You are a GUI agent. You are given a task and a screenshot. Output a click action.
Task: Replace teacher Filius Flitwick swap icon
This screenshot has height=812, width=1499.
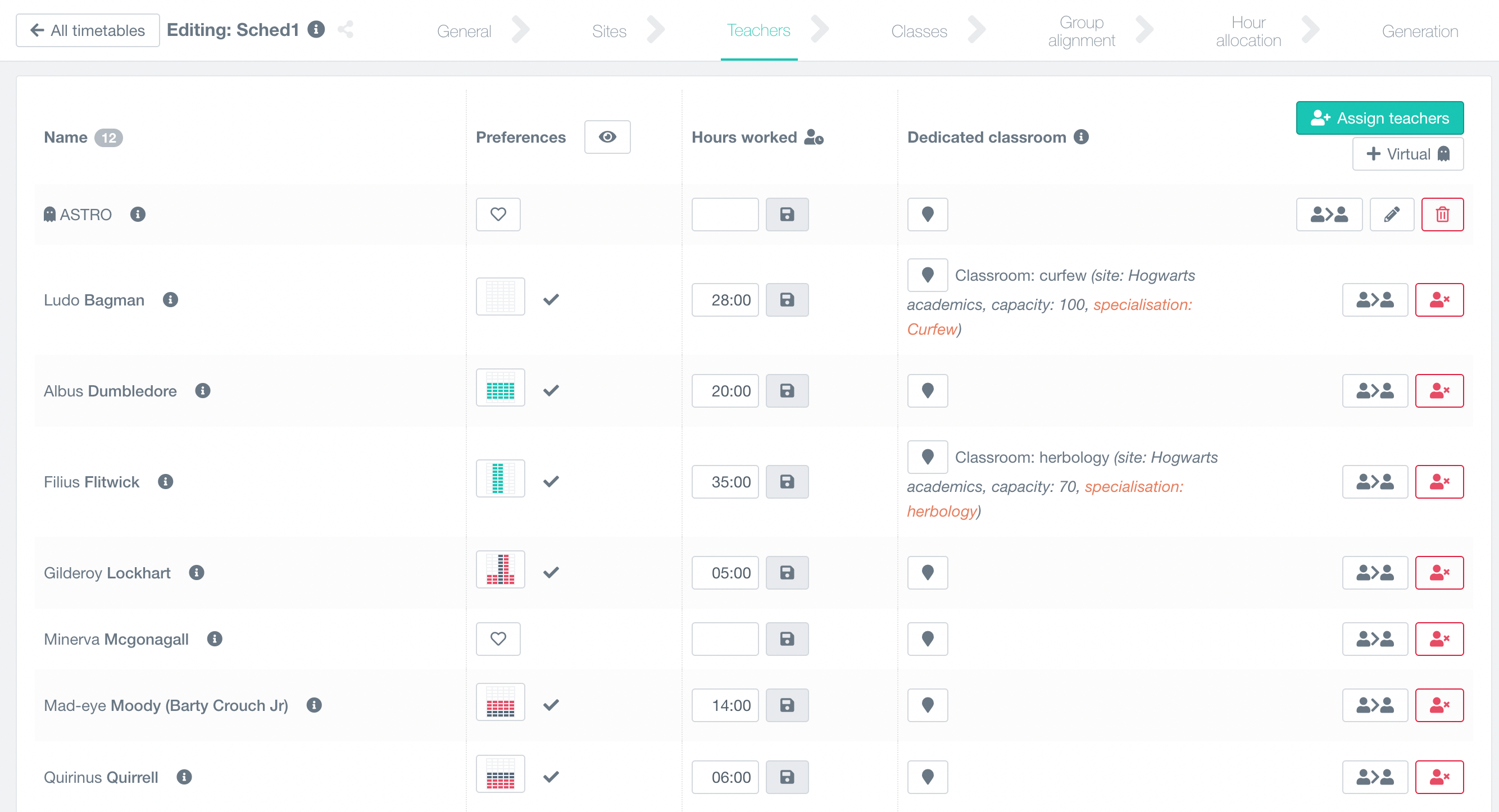coord(1374,482)
